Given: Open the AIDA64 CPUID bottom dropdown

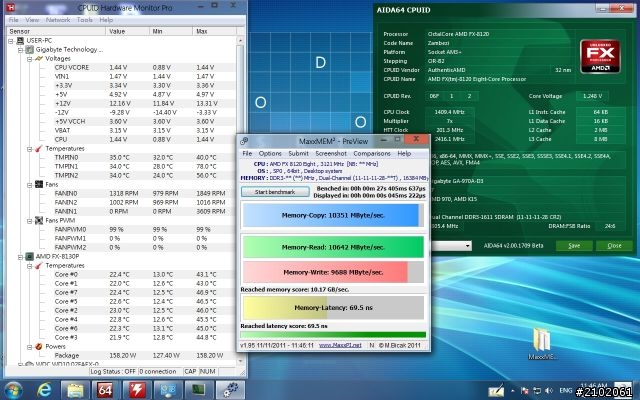Looking at the screenshot, I should click(x=467, y=246).
